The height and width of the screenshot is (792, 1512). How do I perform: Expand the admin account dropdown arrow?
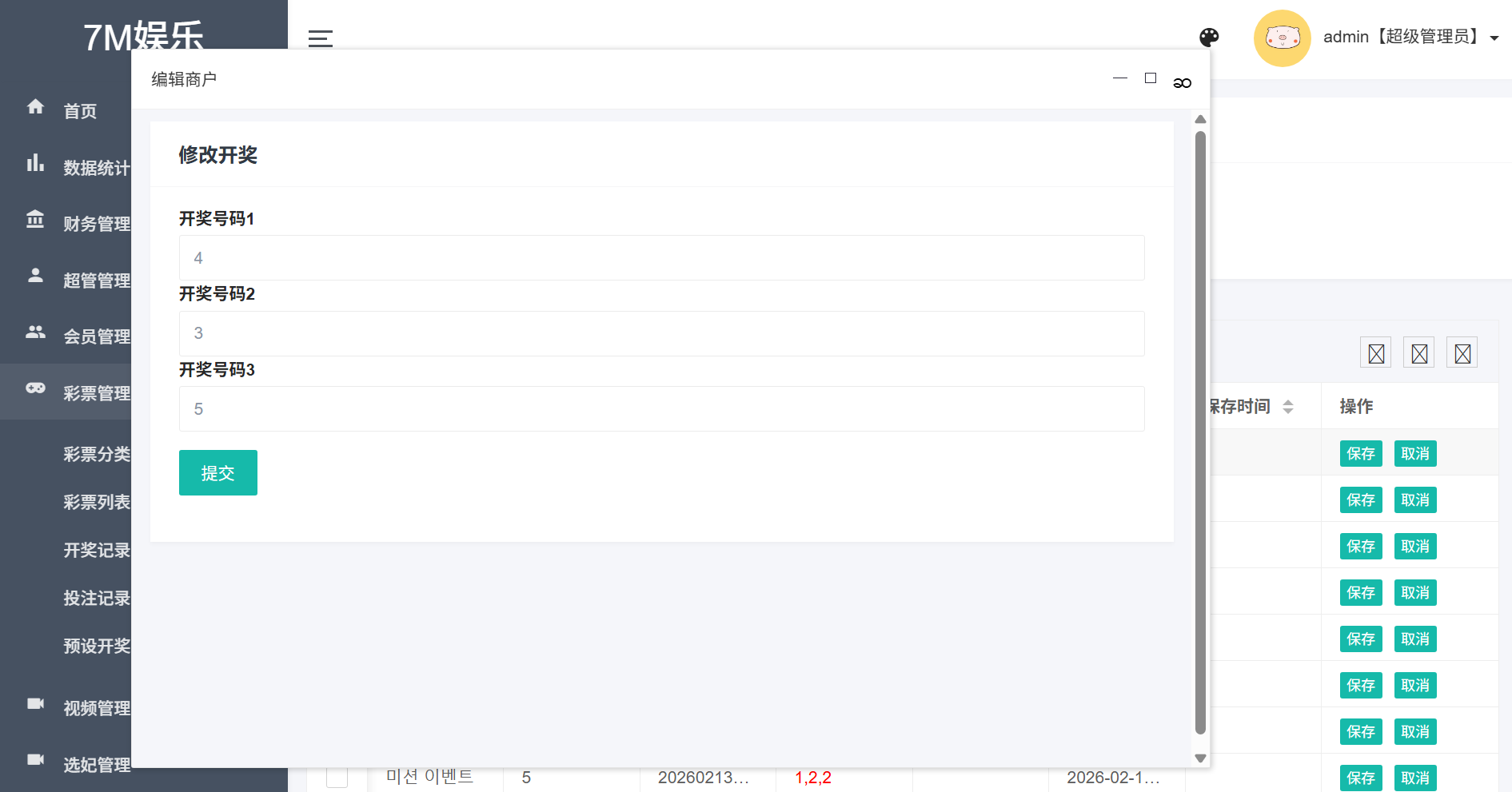click(1494, 38)
